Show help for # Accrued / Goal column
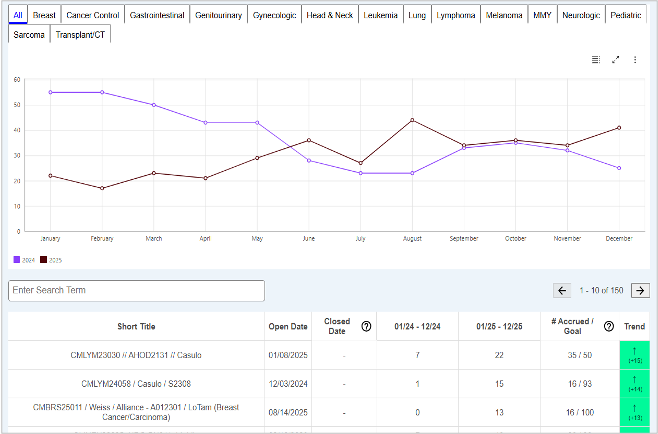Viewport: 658px width, 434px height. [608, 326]
